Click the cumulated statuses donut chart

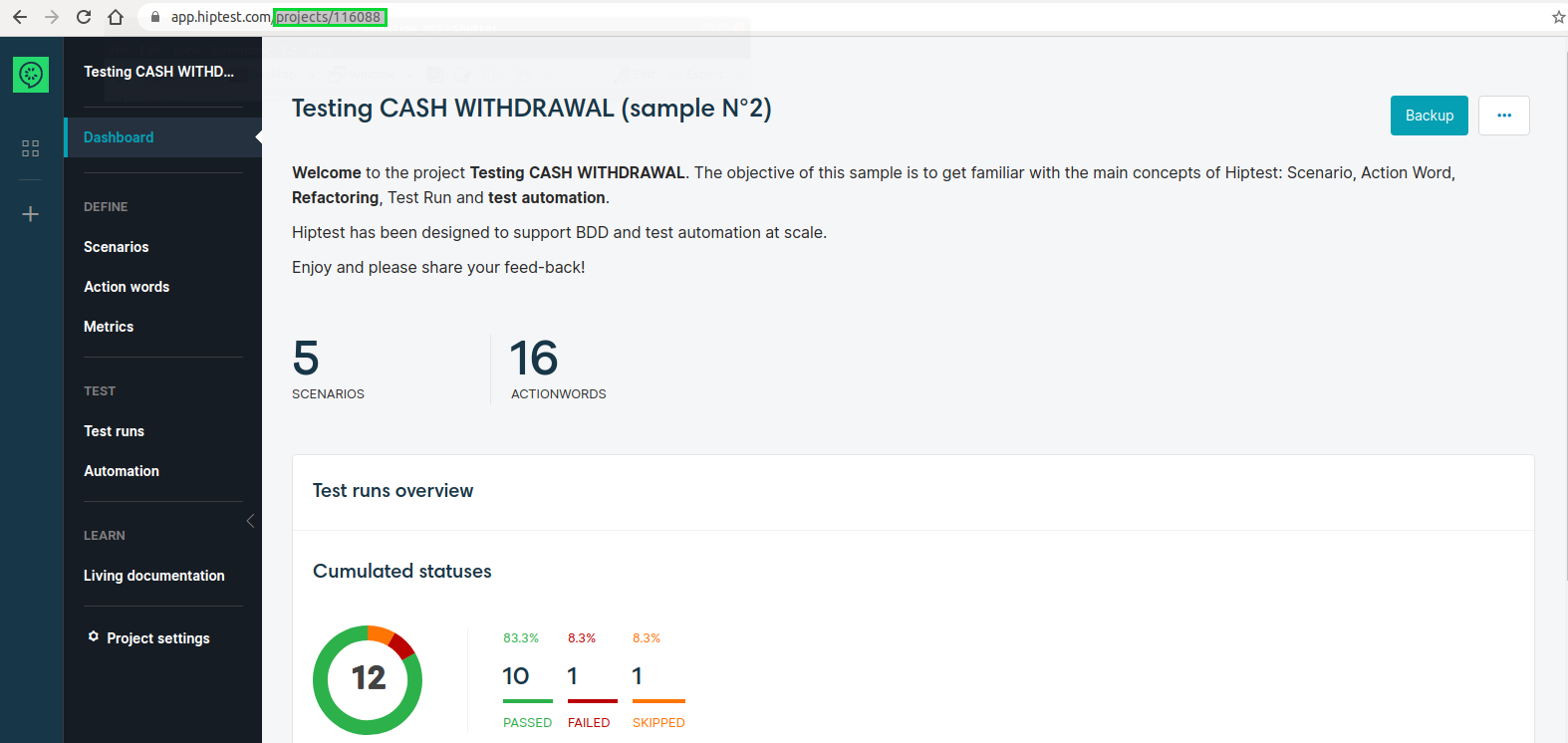click(368, 679)
